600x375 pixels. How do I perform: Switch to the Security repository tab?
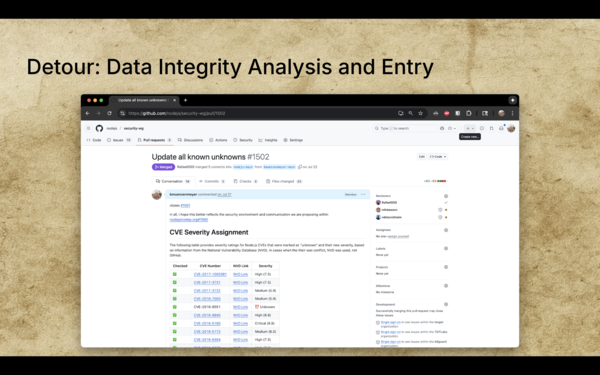pos(243,140)
